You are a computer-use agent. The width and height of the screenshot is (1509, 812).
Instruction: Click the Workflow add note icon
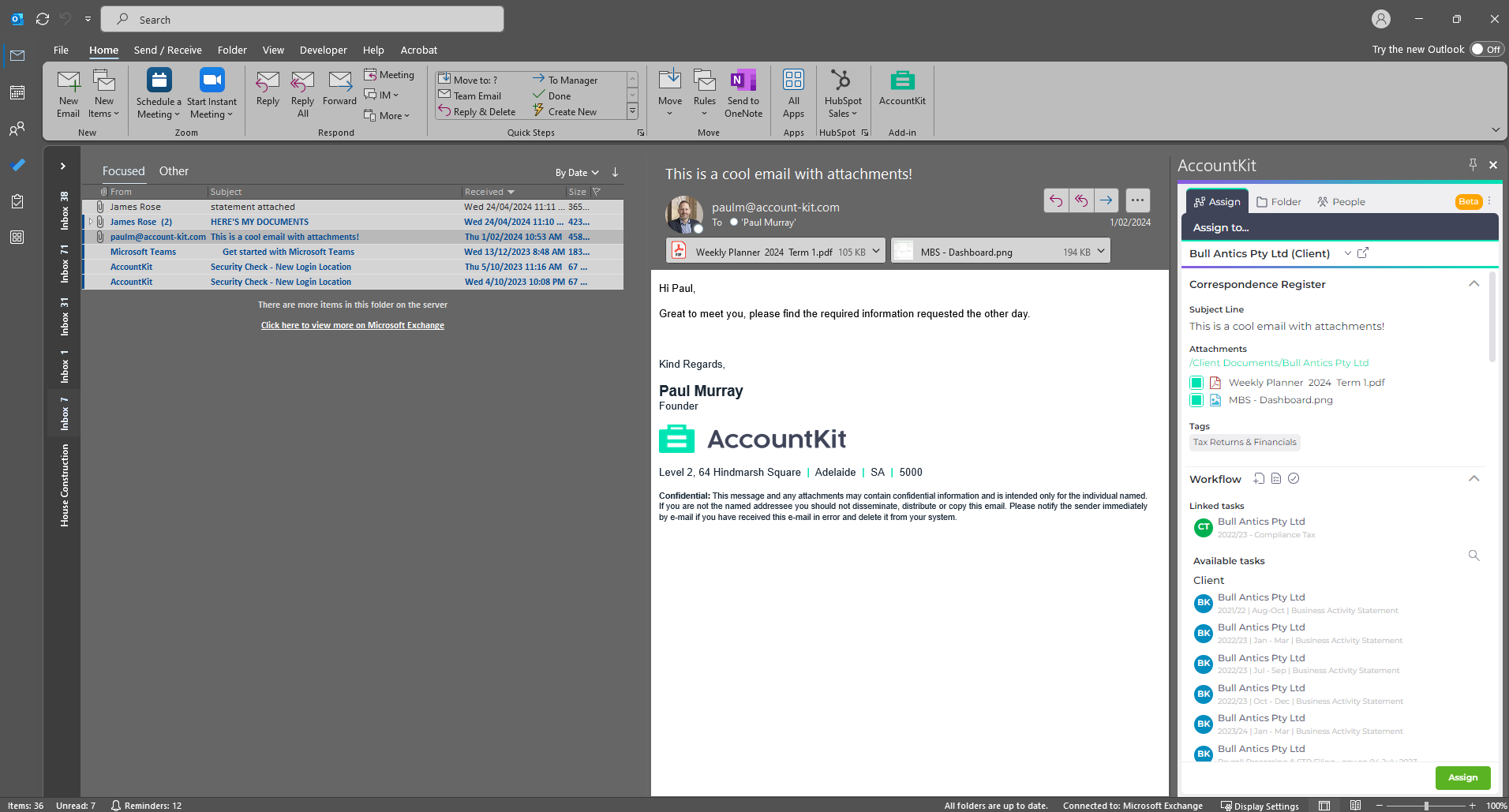[1259, 479]
